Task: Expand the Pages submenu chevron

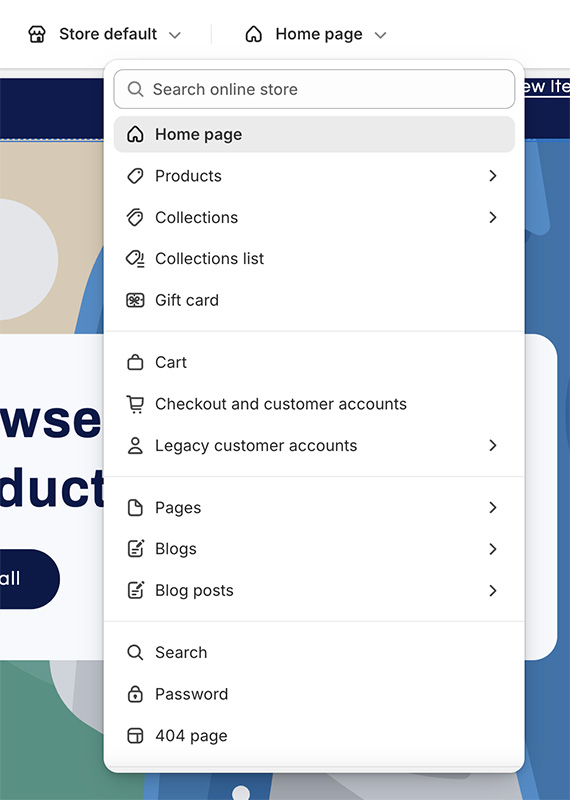Action: coord(492,507)
